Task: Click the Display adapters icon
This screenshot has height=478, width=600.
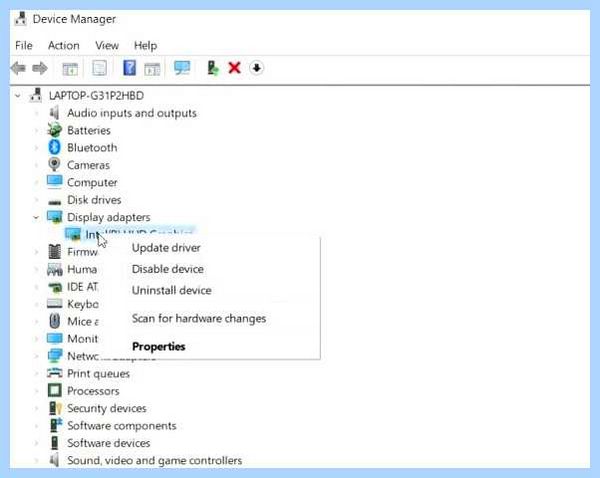Action: pos(54,217)
